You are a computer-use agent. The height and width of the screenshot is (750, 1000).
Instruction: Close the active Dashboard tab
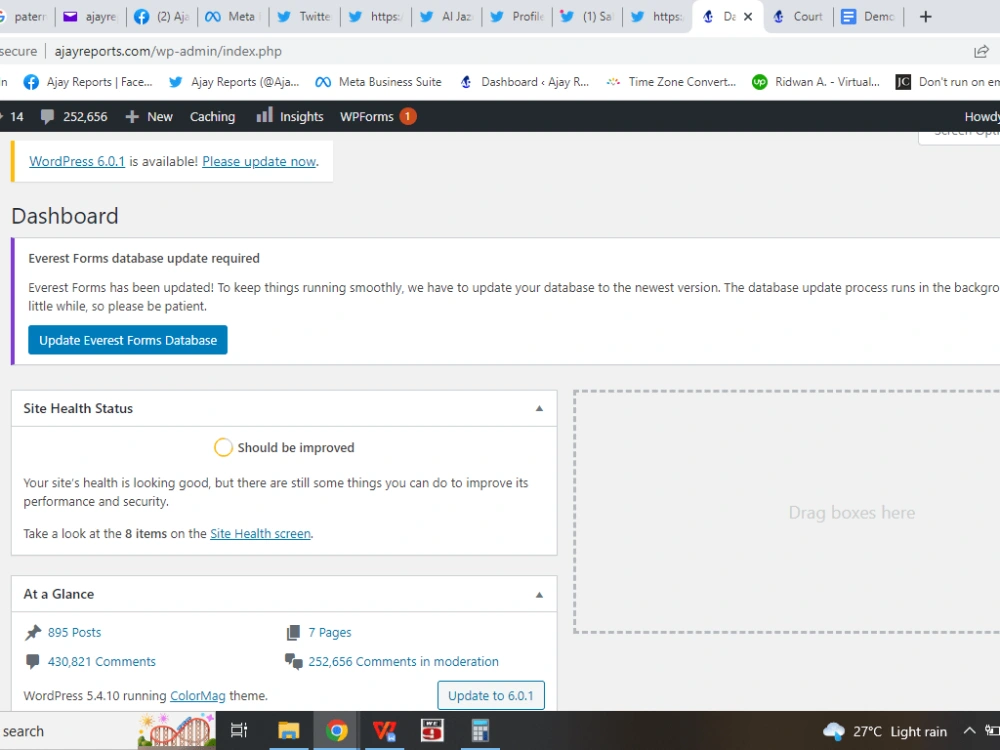[748, 17]
